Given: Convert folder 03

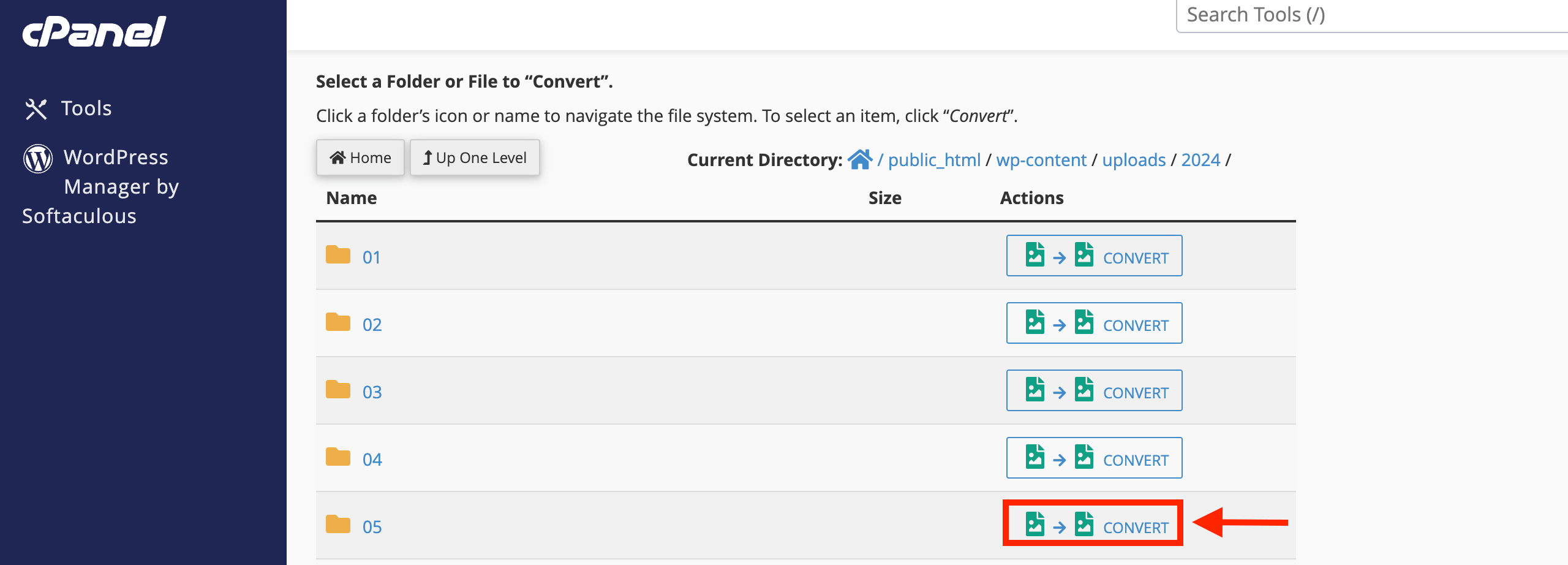Looking at the screenshot, I should pos(1094,390).
